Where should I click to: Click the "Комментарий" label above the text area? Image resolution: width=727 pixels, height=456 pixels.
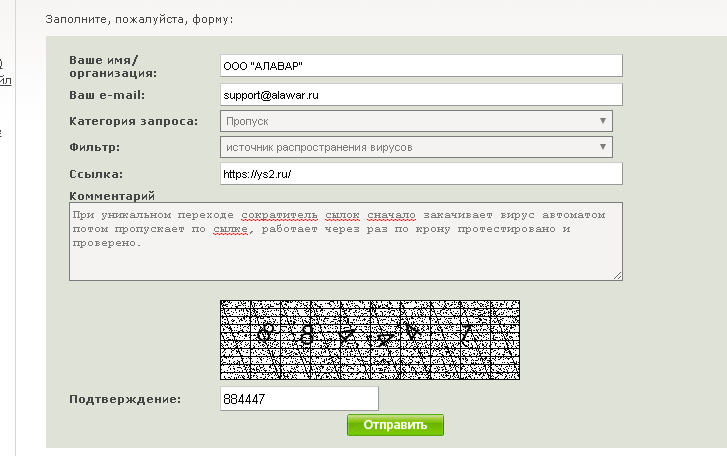(117, 195)
